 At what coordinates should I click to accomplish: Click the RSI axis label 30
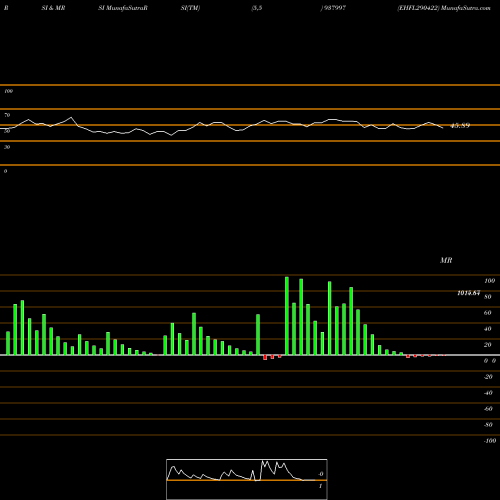click(7, 147)
